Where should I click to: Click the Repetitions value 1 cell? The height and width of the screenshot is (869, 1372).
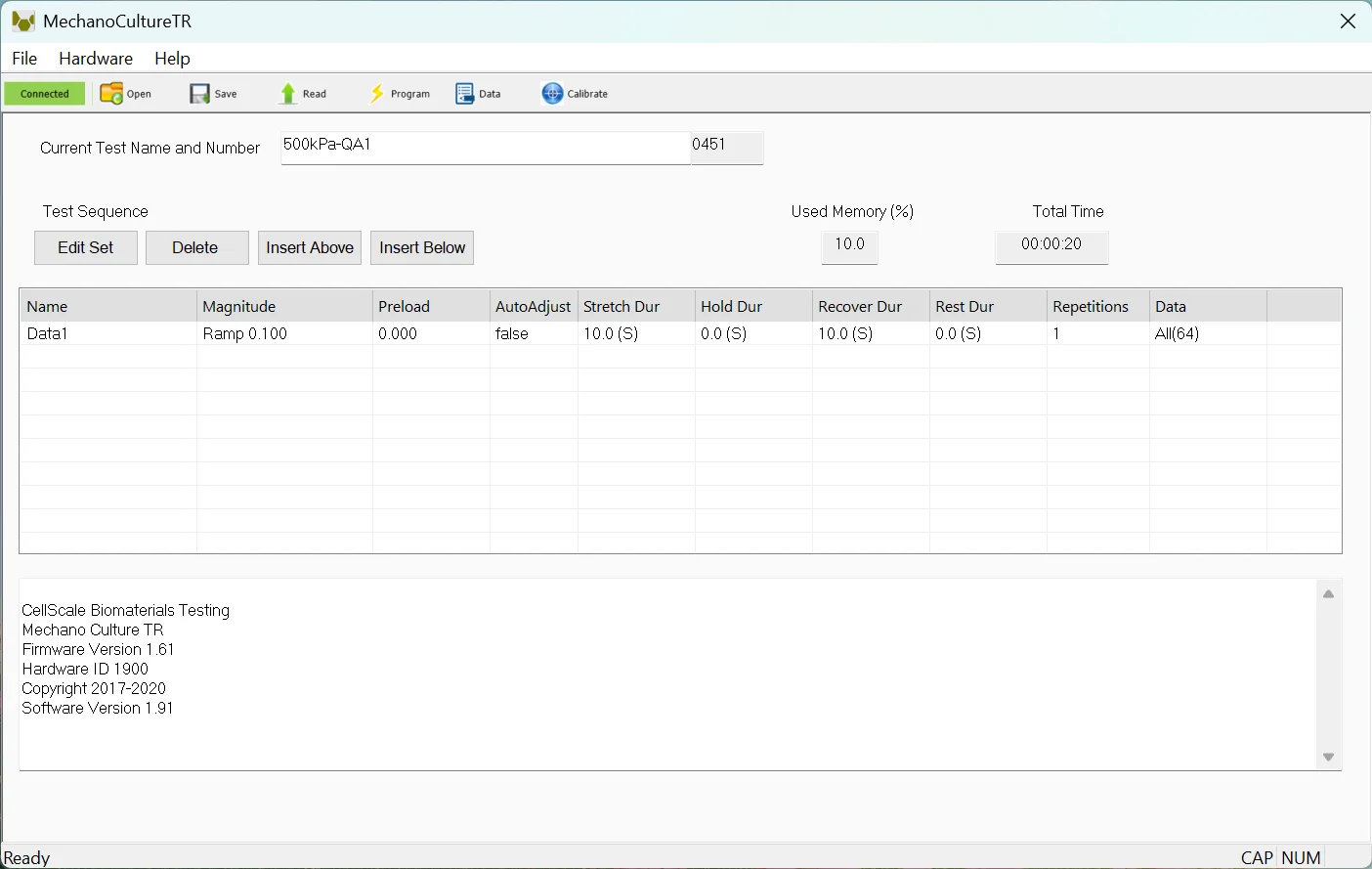pyautogui.click(x=1097, y=333)
